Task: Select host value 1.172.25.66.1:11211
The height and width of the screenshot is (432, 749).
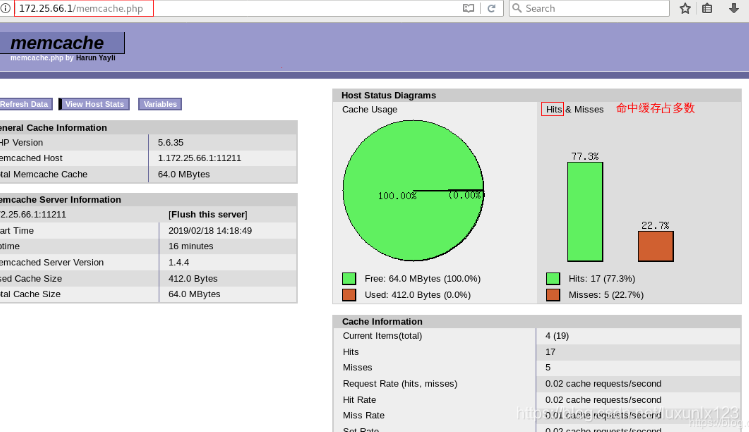Action: 199,158
